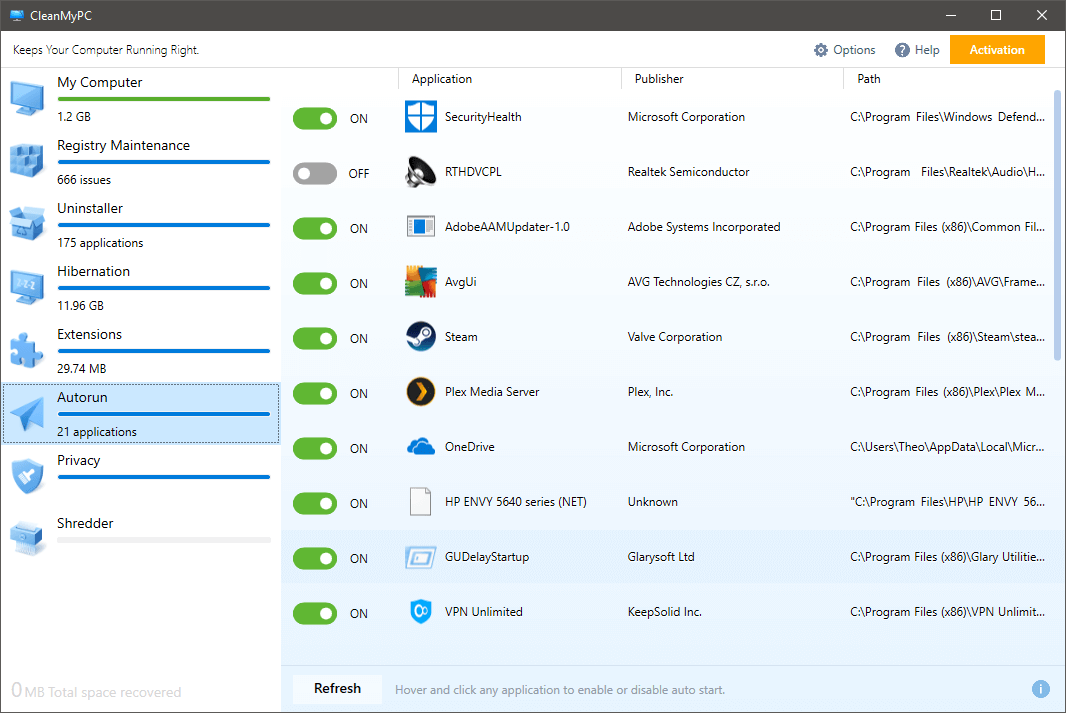The height and width of the screenshot is (713, 1066).
Task: Click the VPN Unlimited shield icon
Action: tap(421, 612)
